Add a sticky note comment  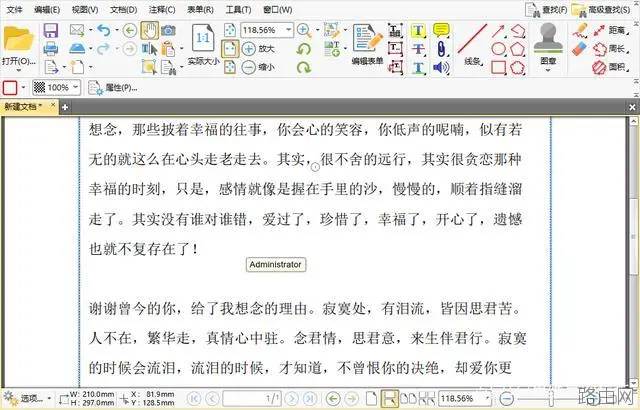(441, 30)
